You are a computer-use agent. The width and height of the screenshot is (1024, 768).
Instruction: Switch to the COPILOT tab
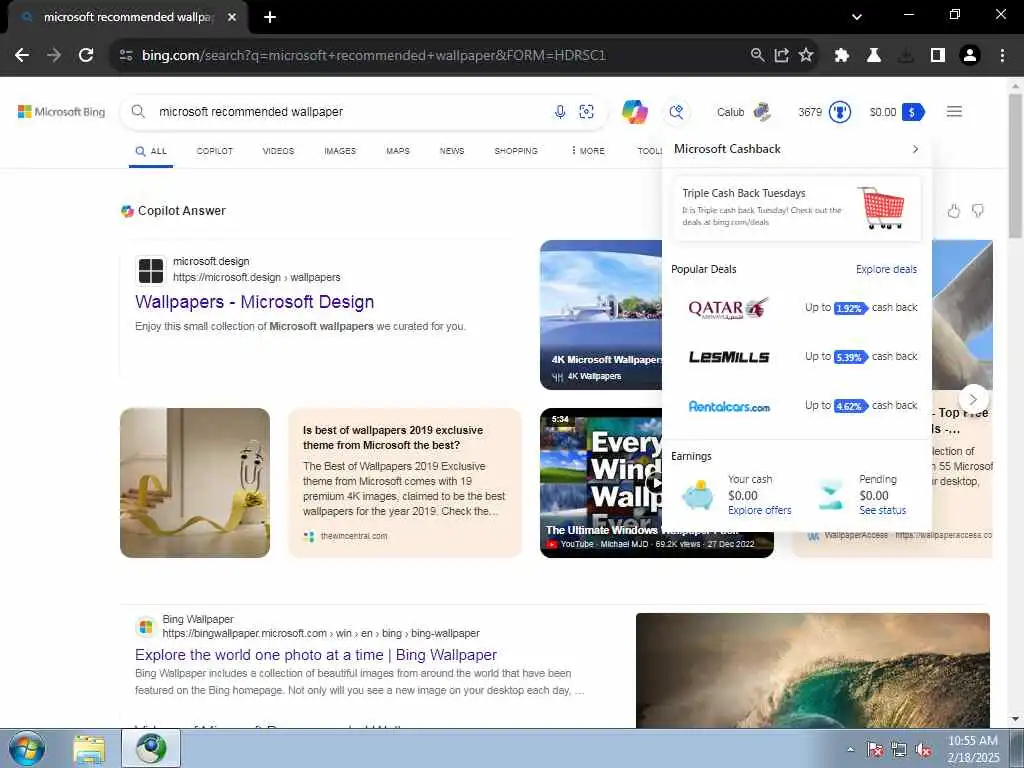(214, 151)
